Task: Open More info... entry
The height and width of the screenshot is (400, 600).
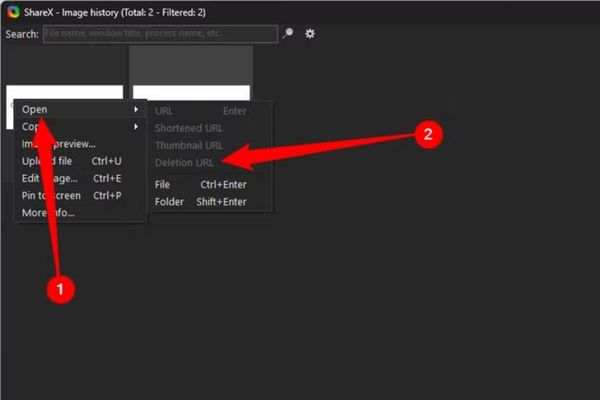Action: tap(80, 213)
